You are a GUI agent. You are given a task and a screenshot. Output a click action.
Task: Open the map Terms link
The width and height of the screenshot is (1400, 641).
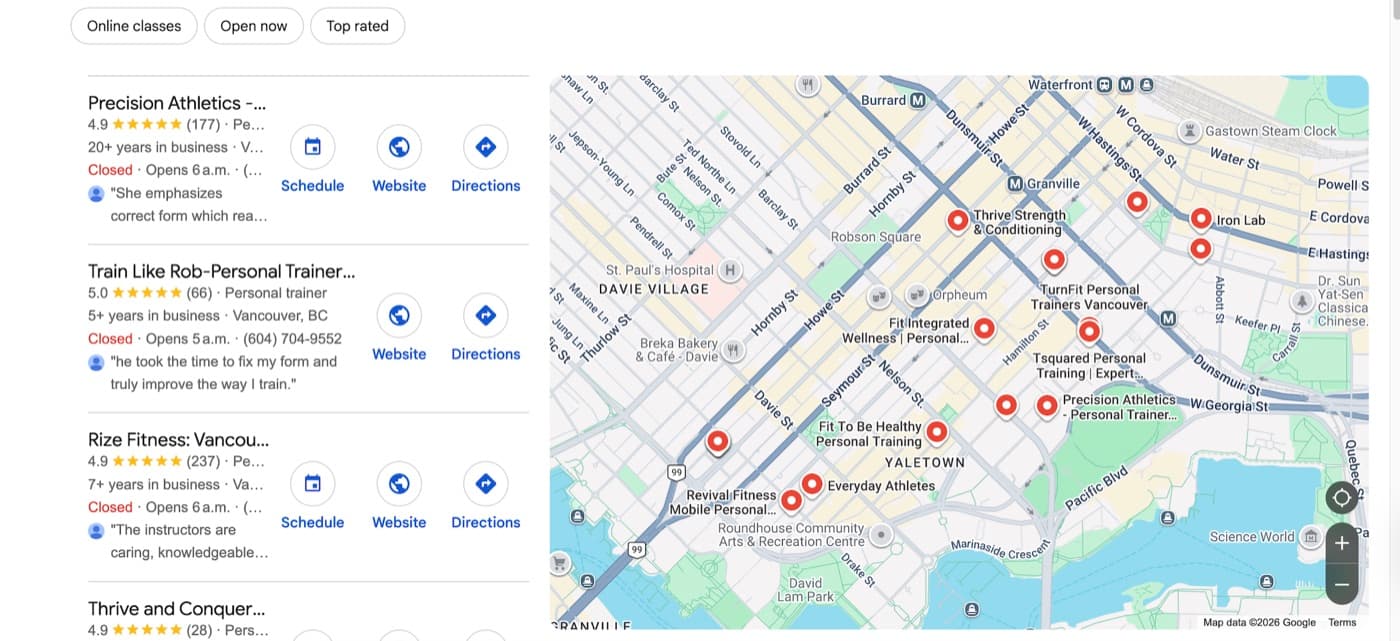point(1342,622)
